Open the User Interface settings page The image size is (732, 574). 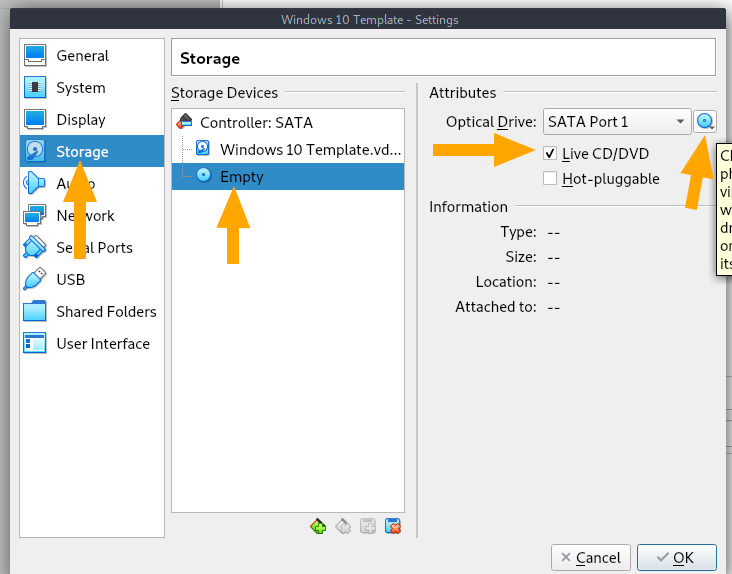(x=92, y=344)
